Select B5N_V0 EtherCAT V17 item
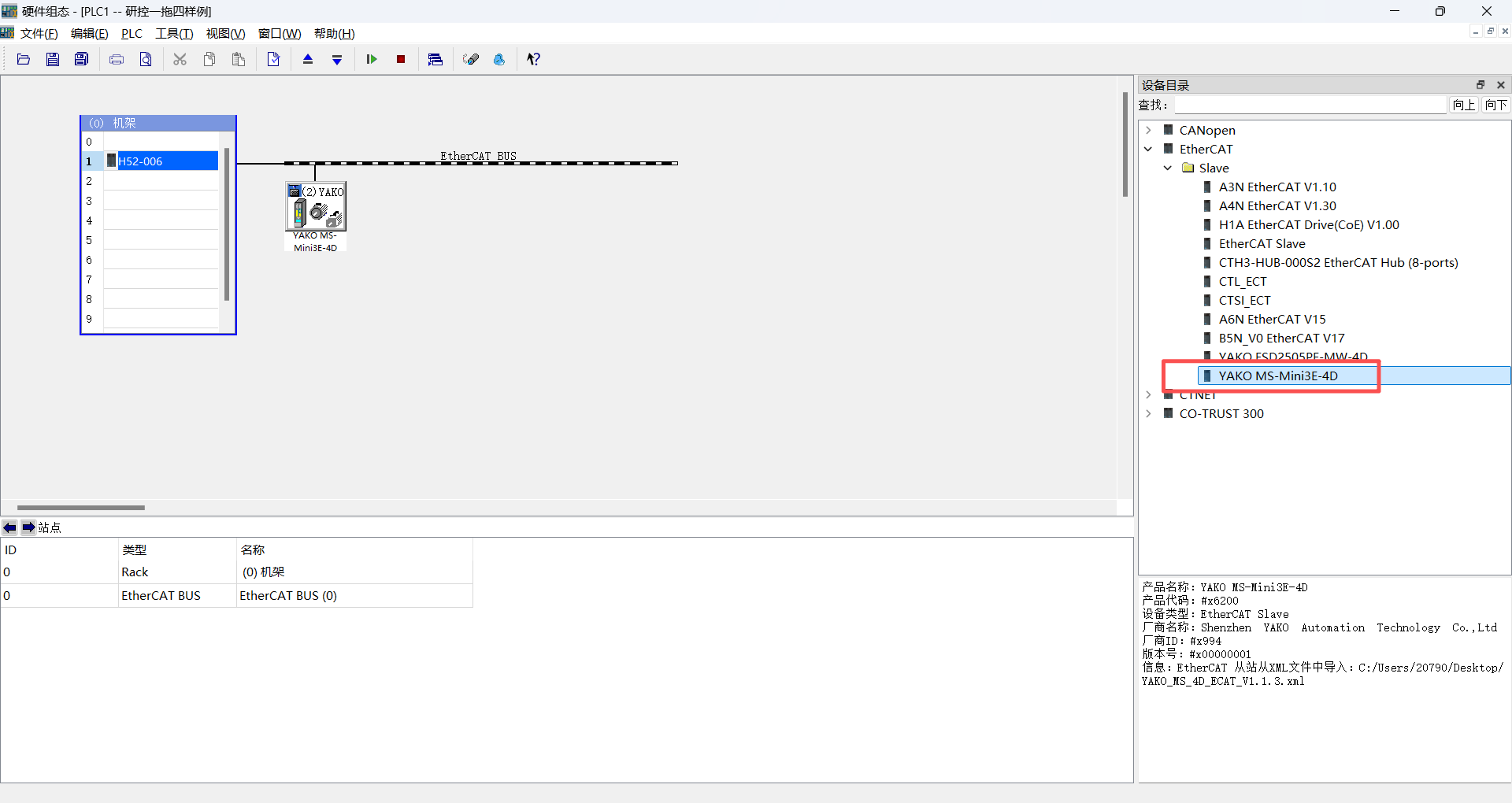The width and height of the screenshot is (1512, 803). coord(1281,338)
